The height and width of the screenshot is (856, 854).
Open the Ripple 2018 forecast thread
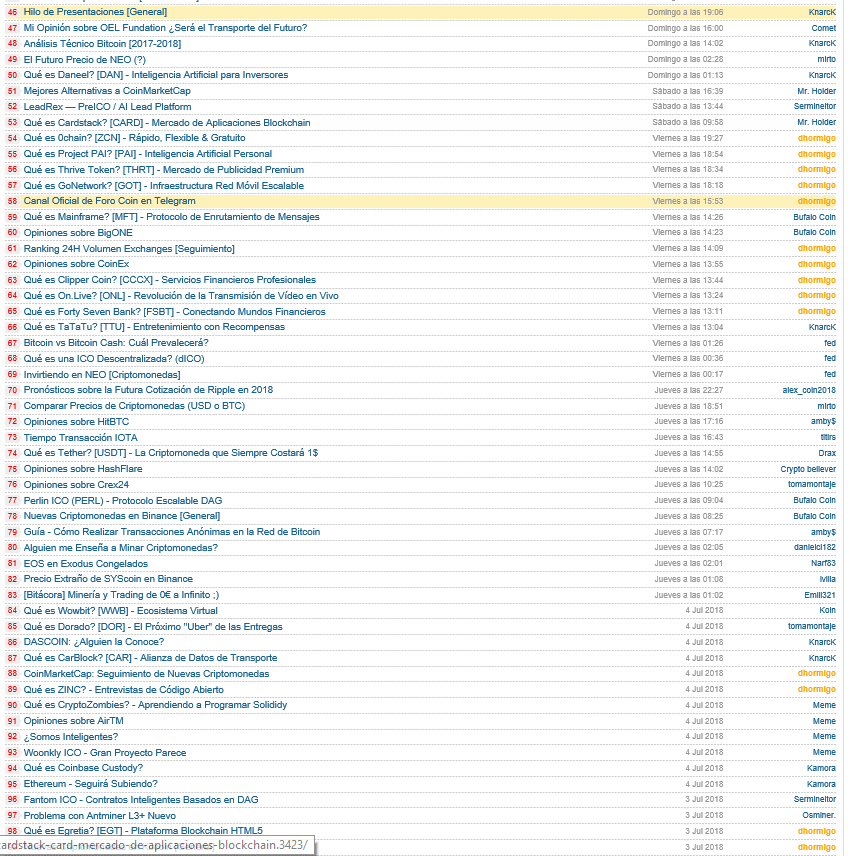point(148,390)
